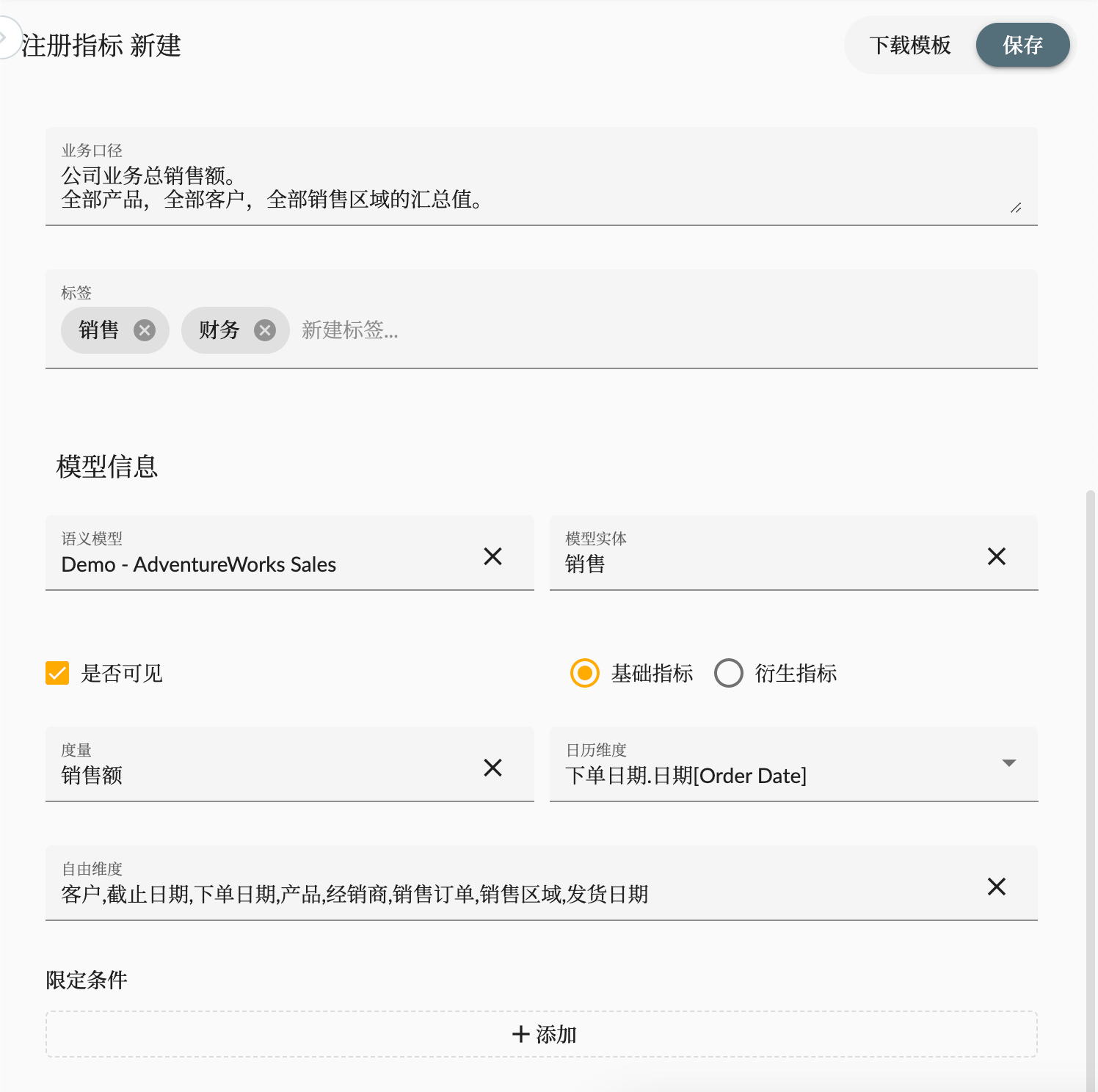This screenshot has width=1098, height=1092.
Task: Click the 下载模板 button
Action: tap(911, 45)
